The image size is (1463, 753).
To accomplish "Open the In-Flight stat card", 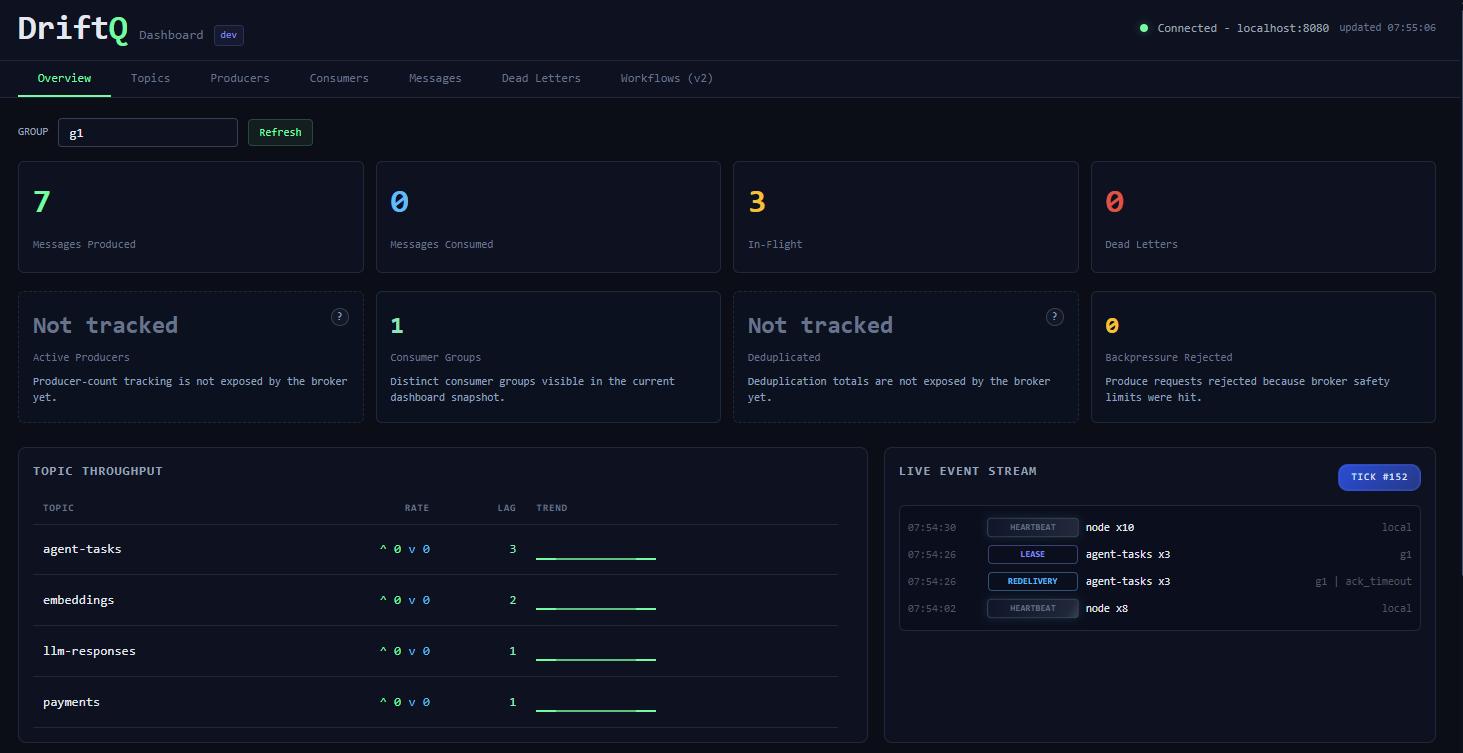I will click(905, 217).
